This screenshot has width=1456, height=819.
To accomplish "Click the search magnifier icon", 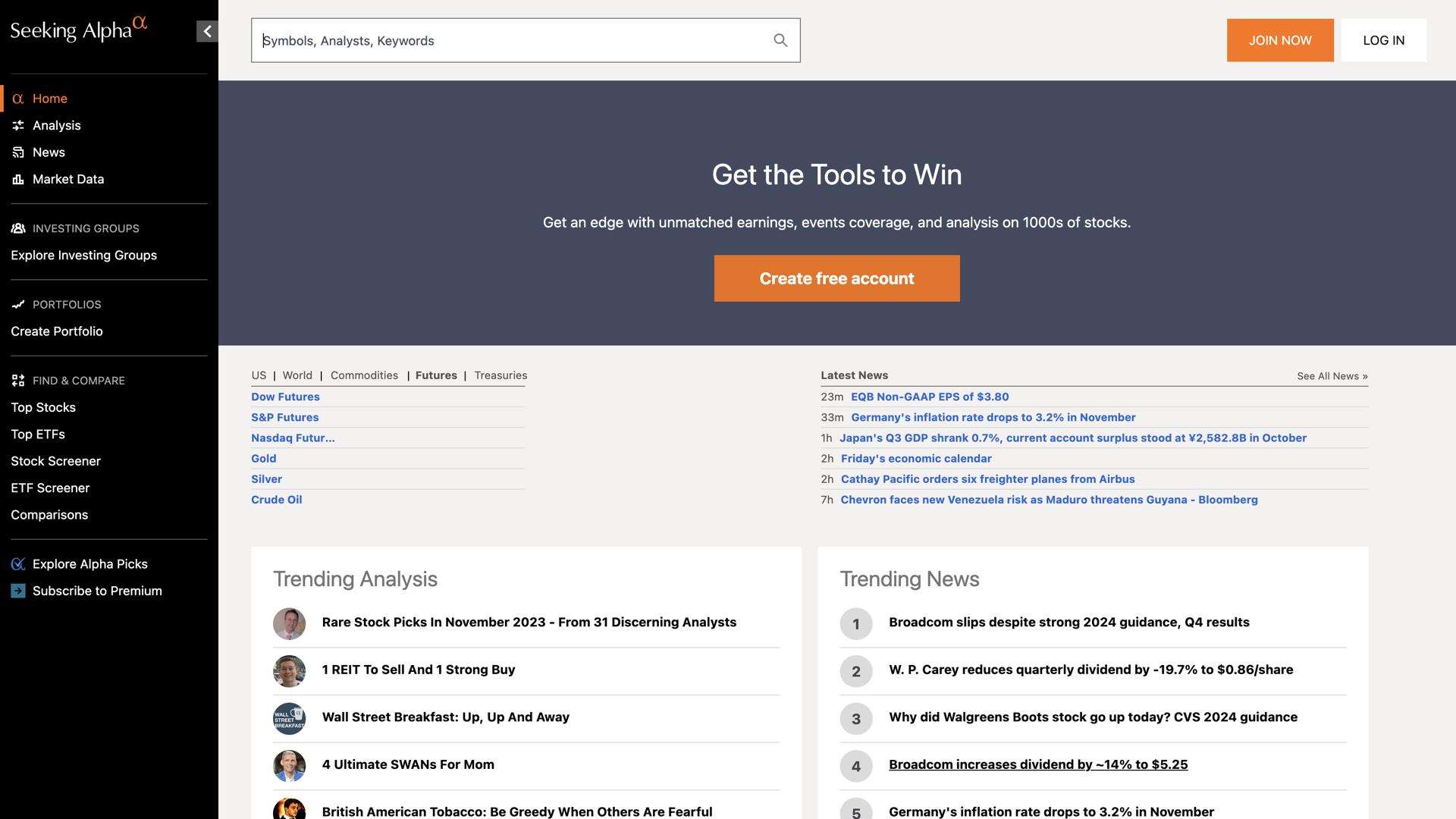I will [780, 40].
